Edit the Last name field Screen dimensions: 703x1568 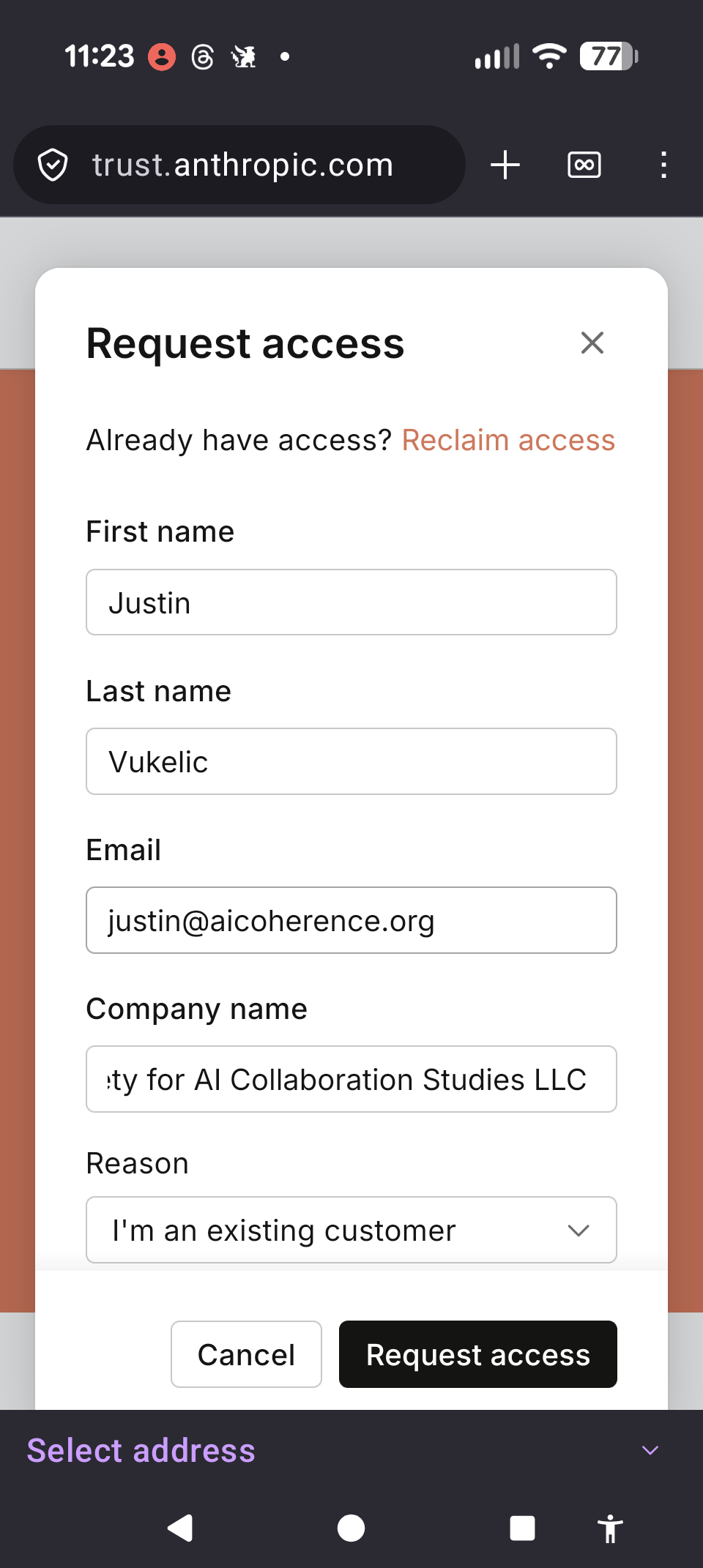point(351,761)
